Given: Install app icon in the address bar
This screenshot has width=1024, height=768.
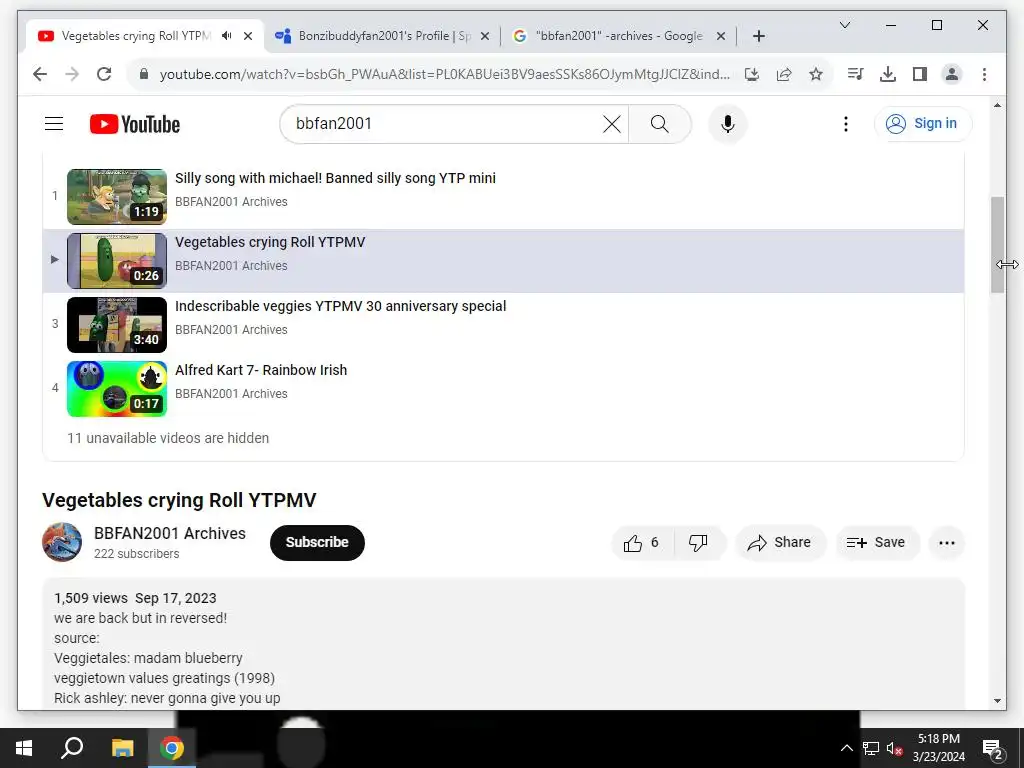Looking at the screenshot, I should [752, 74].
